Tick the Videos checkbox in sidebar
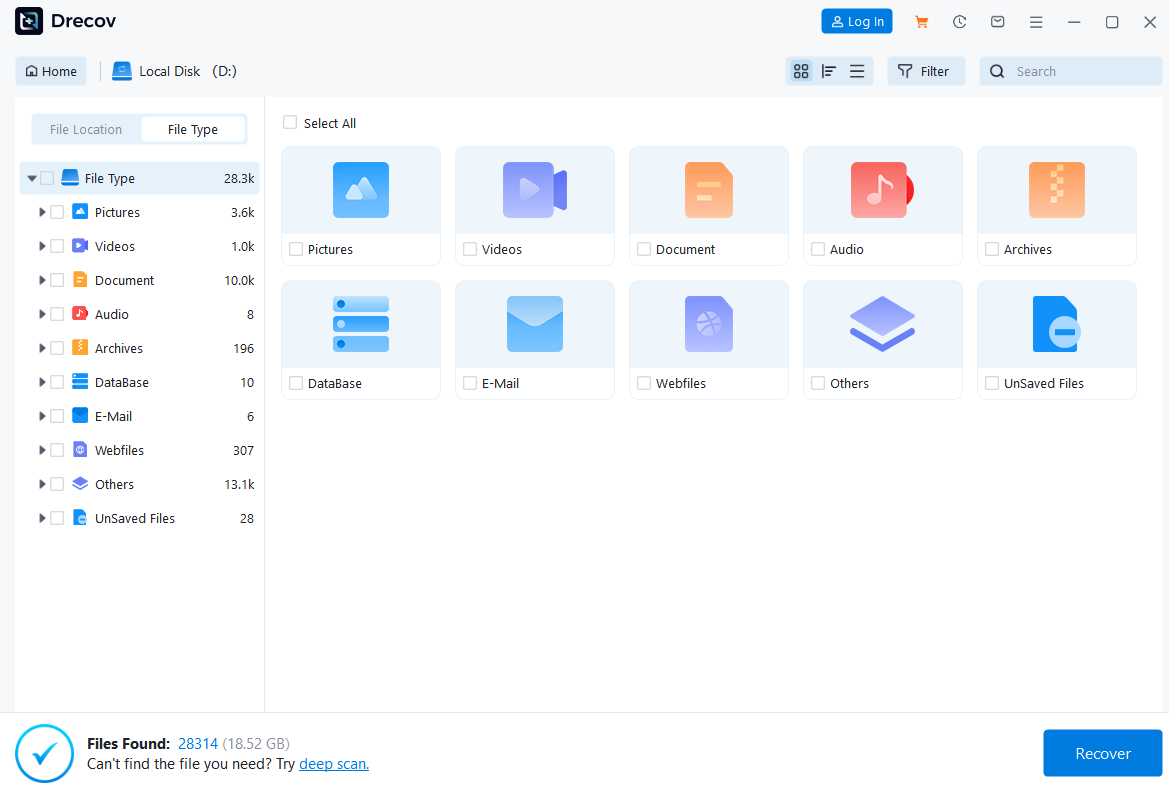The height and width of the screenshot is (794, 1169). pyautogui.click(x=57, y=246)
